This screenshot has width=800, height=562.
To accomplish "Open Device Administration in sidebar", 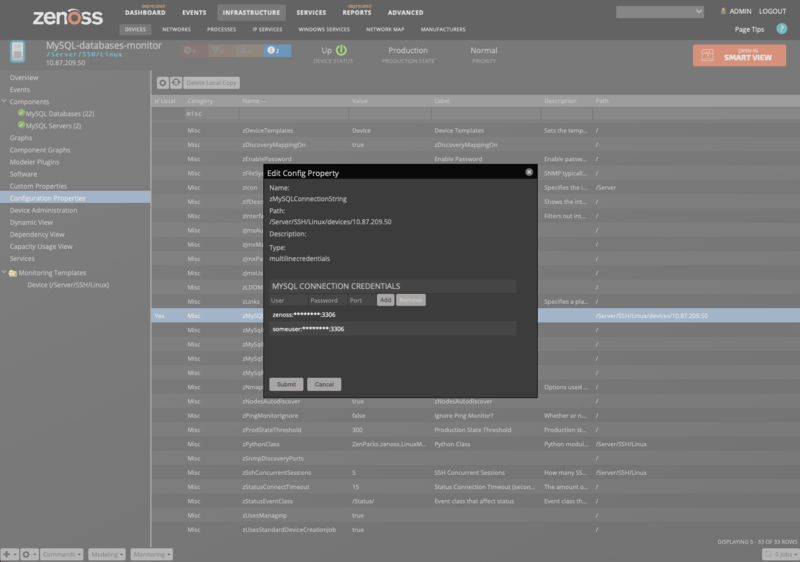I will pos(43,210).
